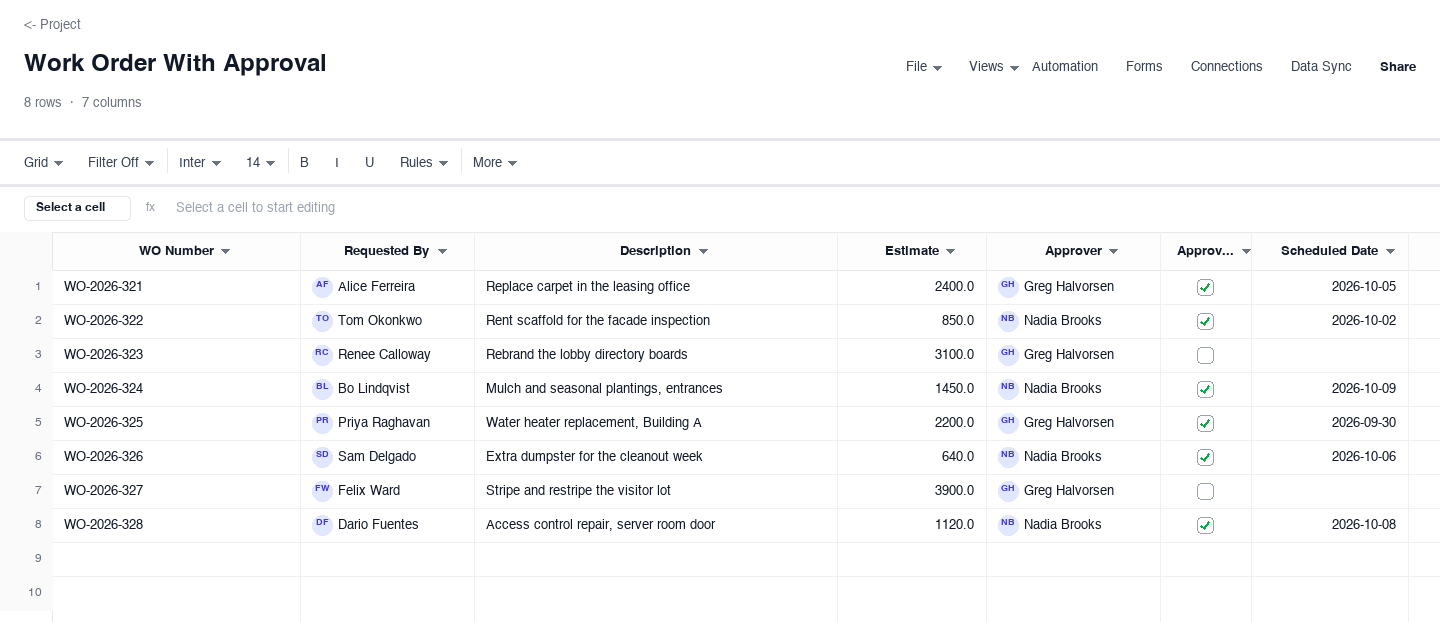This screenshot has width=1440, height=622.
Task: Open the font size 14 dropdown
Action: tap(260, 162)
